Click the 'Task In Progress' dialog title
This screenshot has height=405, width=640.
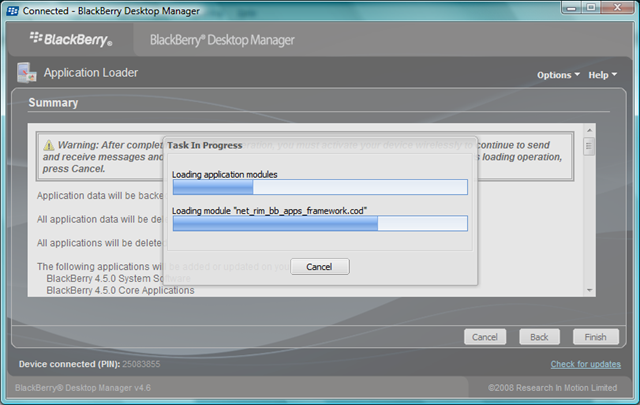[x=204, y=145]
